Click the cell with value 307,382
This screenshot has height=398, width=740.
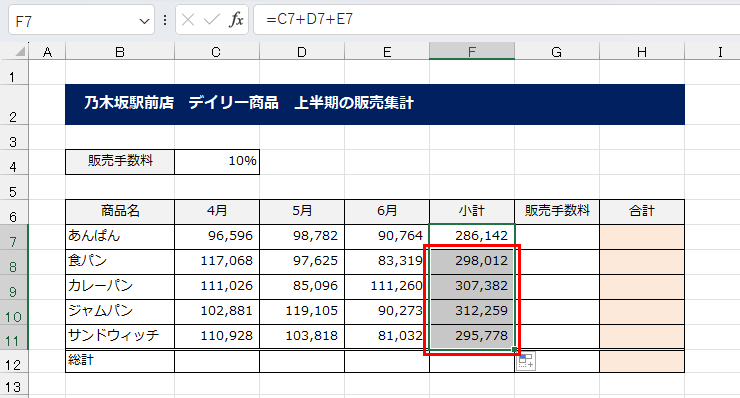(472, 287)
